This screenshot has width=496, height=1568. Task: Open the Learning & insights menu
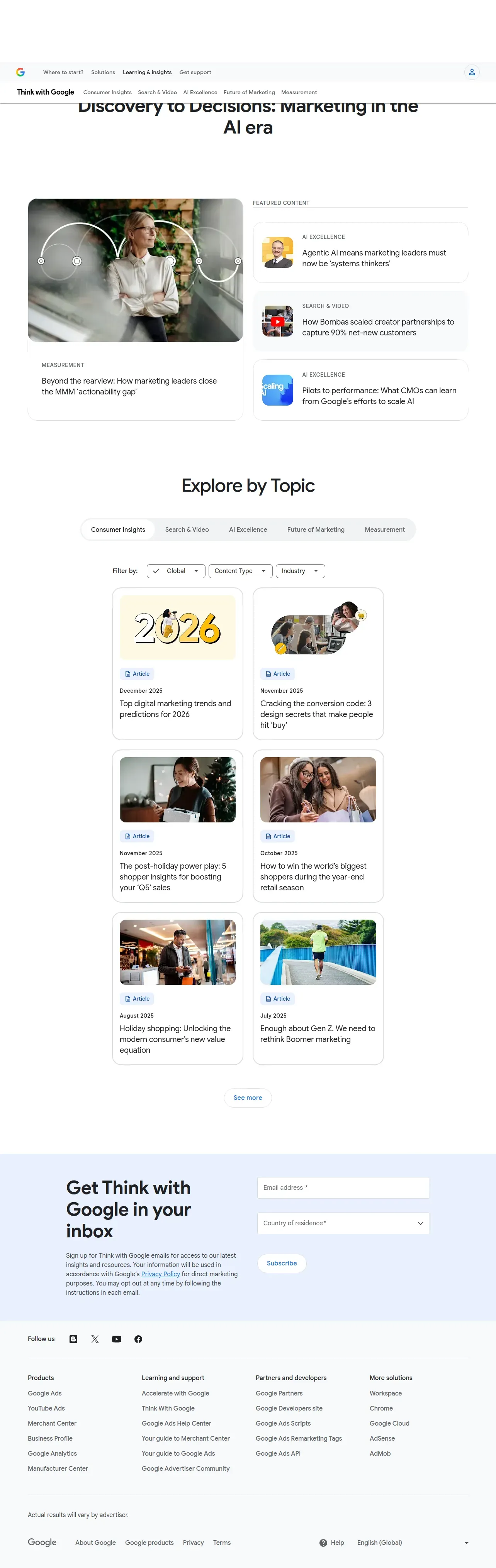[147, 73]
